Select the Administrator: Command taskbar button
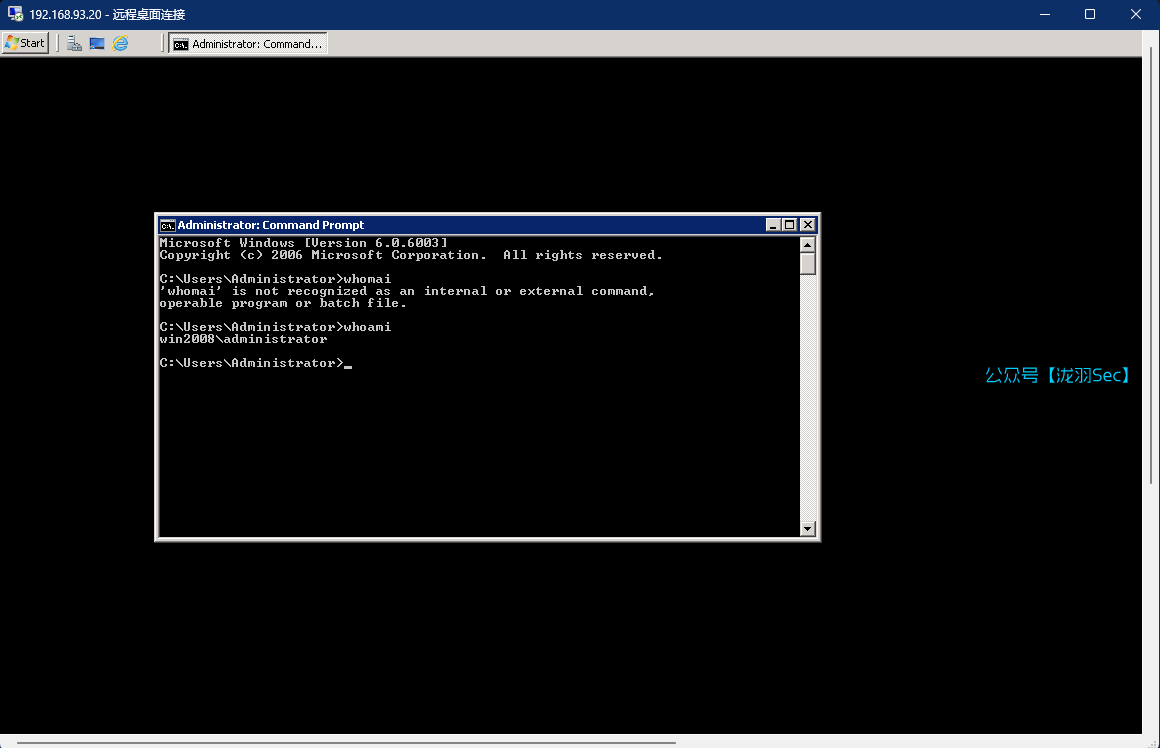 (248, 44)
